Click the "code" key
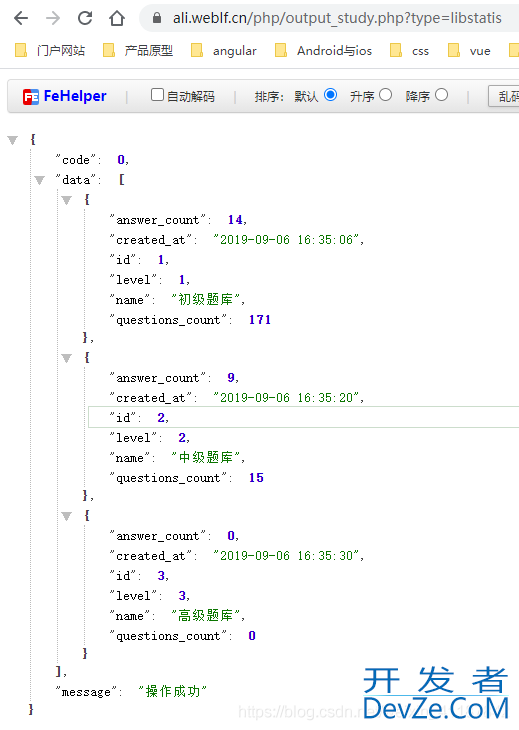This screenshot has height=730, width=519. click(x=76, y=160)
